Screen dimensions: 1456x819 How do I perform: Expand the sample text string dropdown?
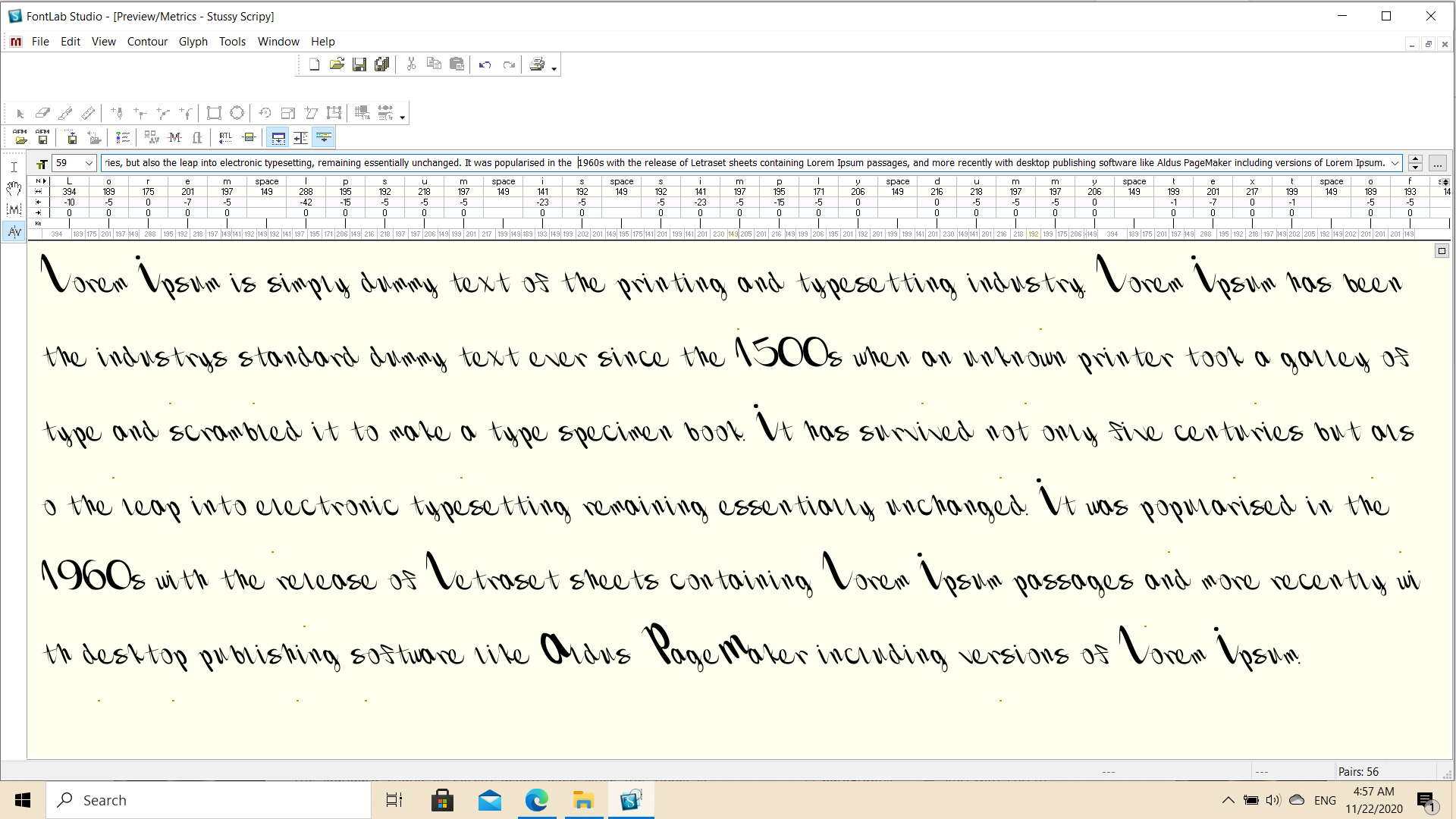pos(1395,163)
